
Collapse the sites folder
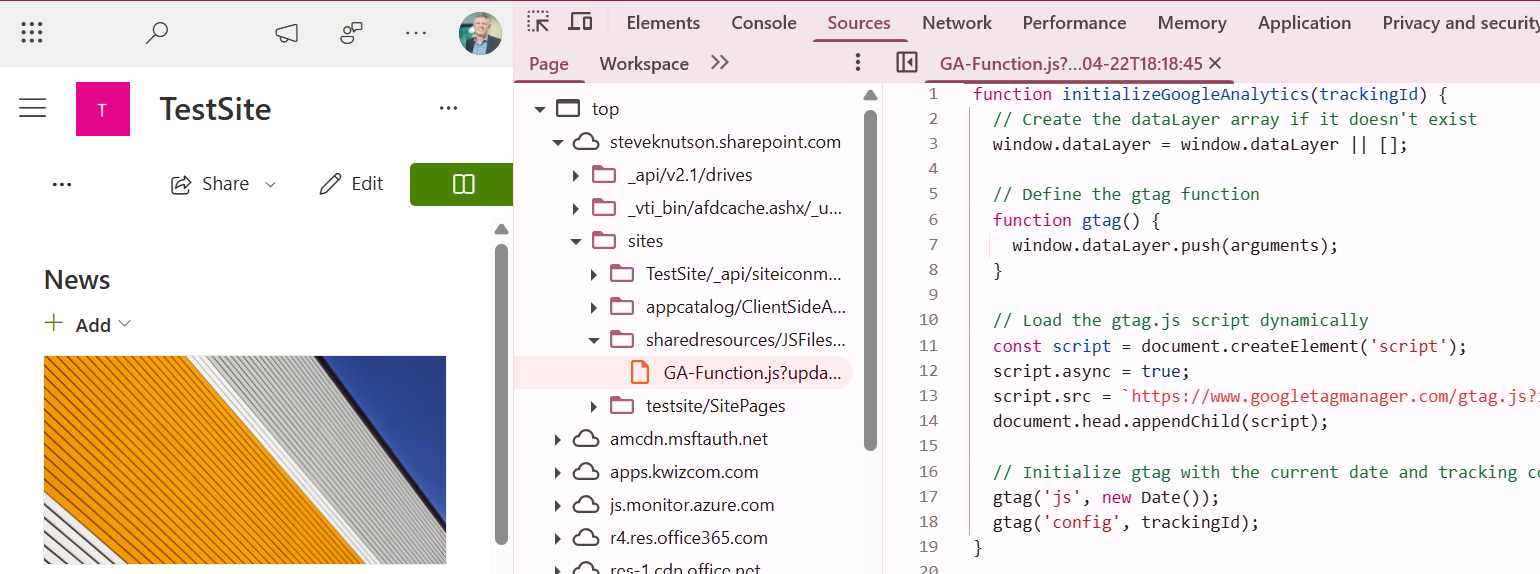click(x=576, y=241)
